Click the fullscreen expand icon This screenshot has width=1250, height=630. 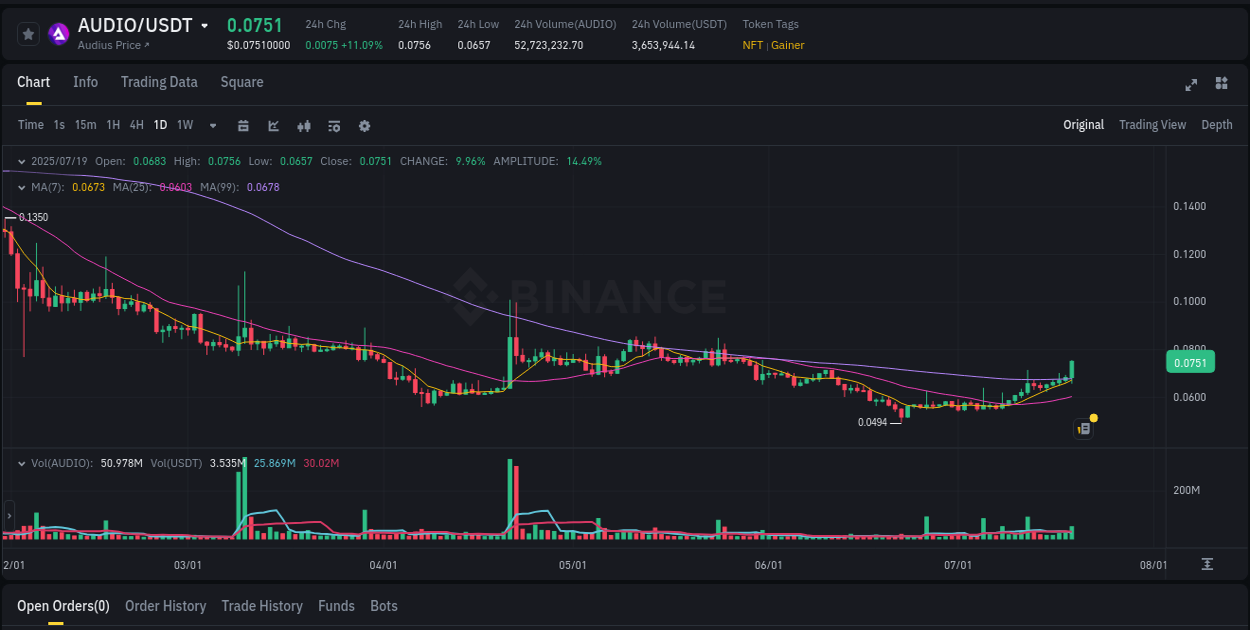pyautogui.click(x=1190, y=85)
